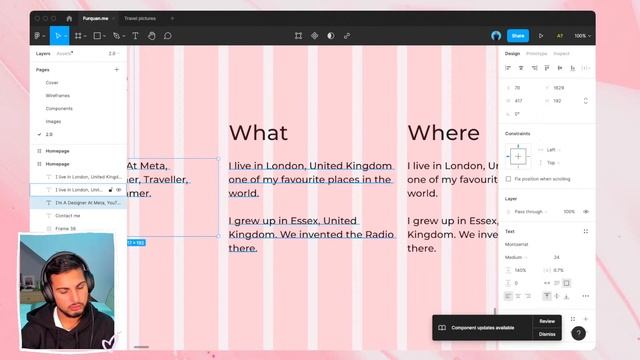The width and height of the screenshot is (640, 360).
Task: Open a new tab with plus button
Action: pos(172,18)
